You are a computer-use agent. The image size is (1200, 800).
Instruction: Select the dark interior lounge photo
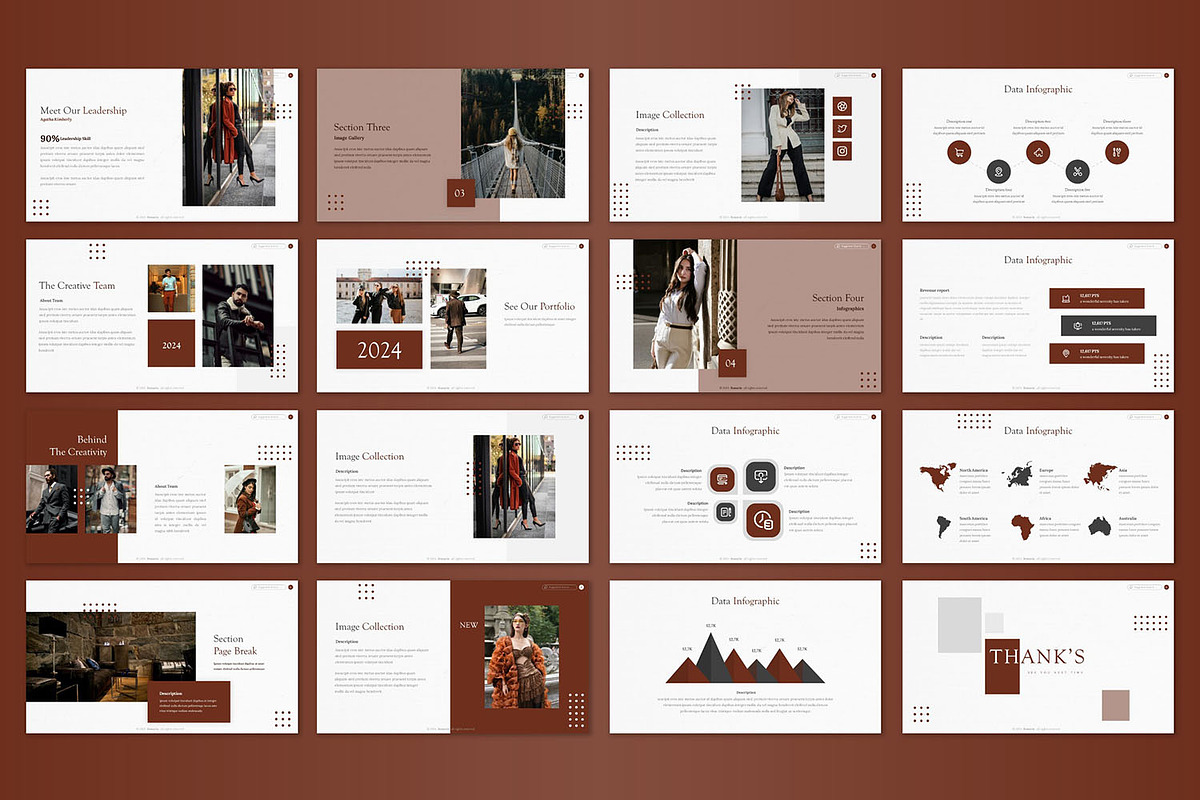tap(110, 657)
